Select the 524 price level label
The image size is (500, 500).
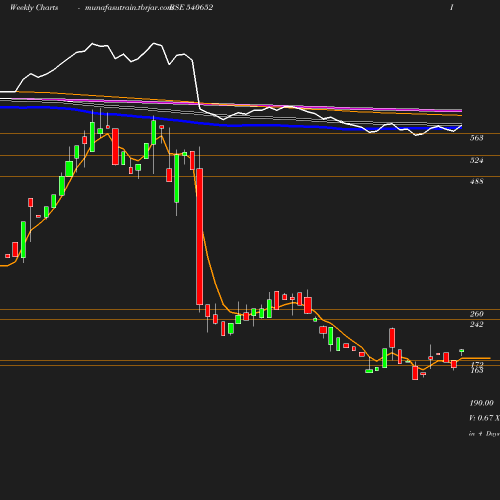[476, 160]
